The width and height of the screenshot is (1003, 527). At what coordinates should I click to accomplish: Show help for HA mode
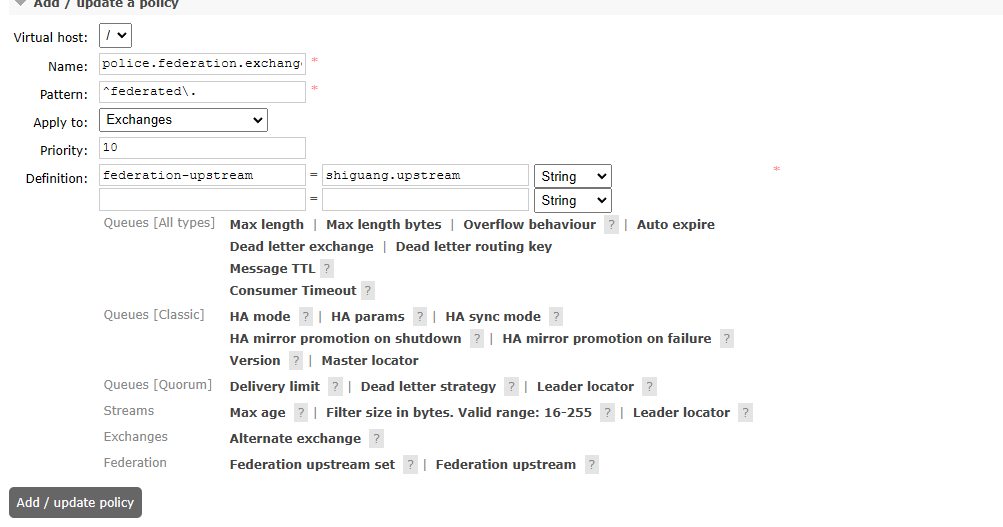[x=306, y=317]
